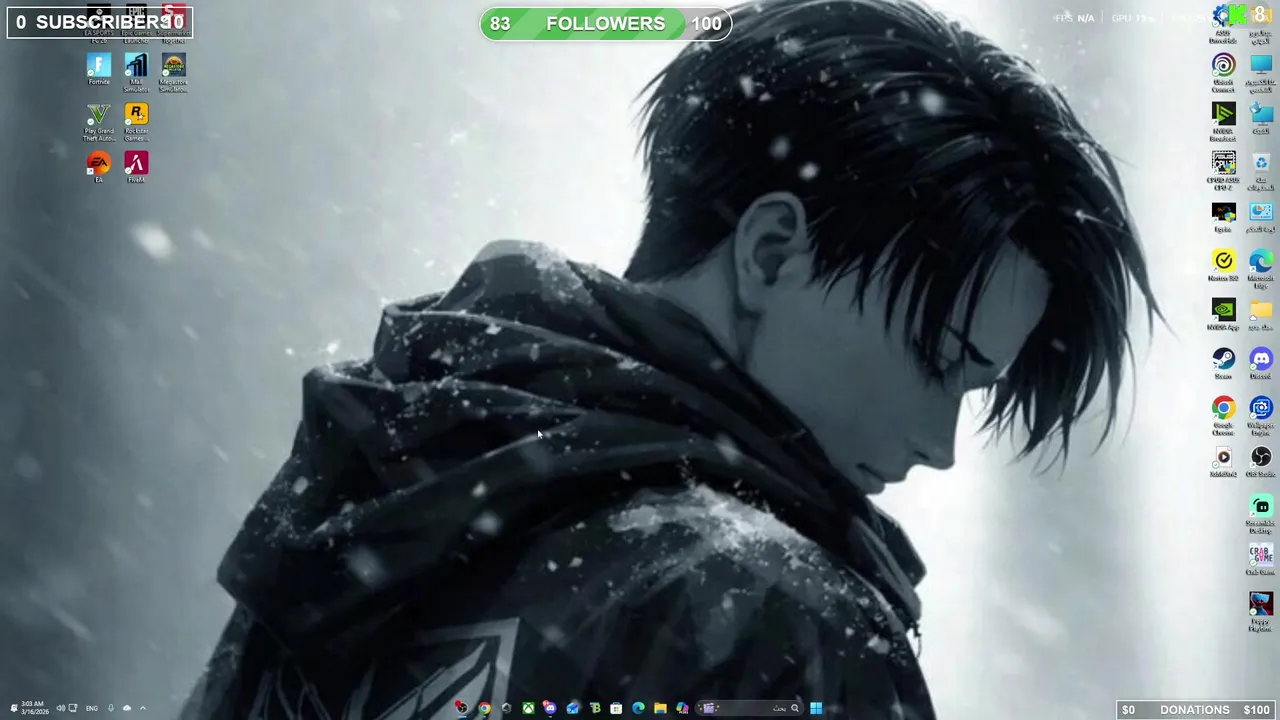This screenshot has height=720, width=1280.
Task: Launch Crab Game from the desktop
Action: click(x=1260, y=559)
